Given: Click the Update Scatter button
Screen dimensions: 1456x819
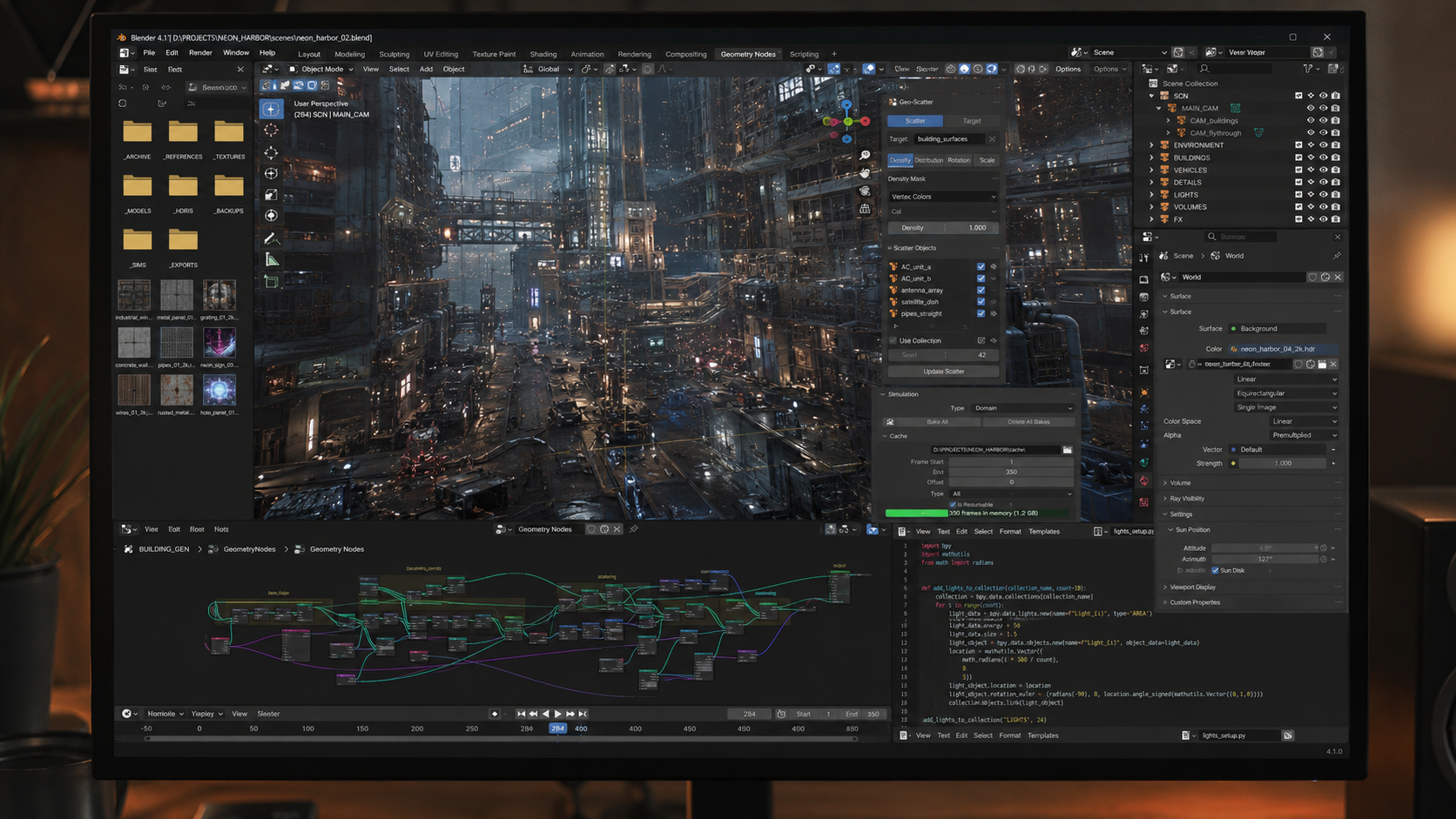Looking at the screenshot, I should click(x=943, y=372).
